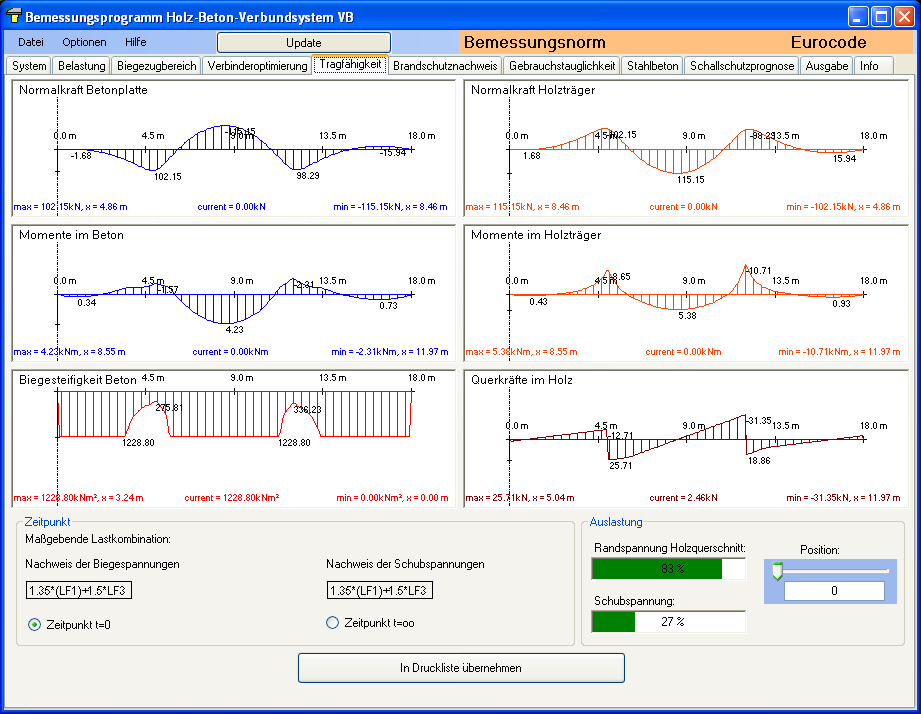Switch to the Belastung tab
The width and height of the screenshot is (921, 714).
pyautogui.click(x=81, y=66)
